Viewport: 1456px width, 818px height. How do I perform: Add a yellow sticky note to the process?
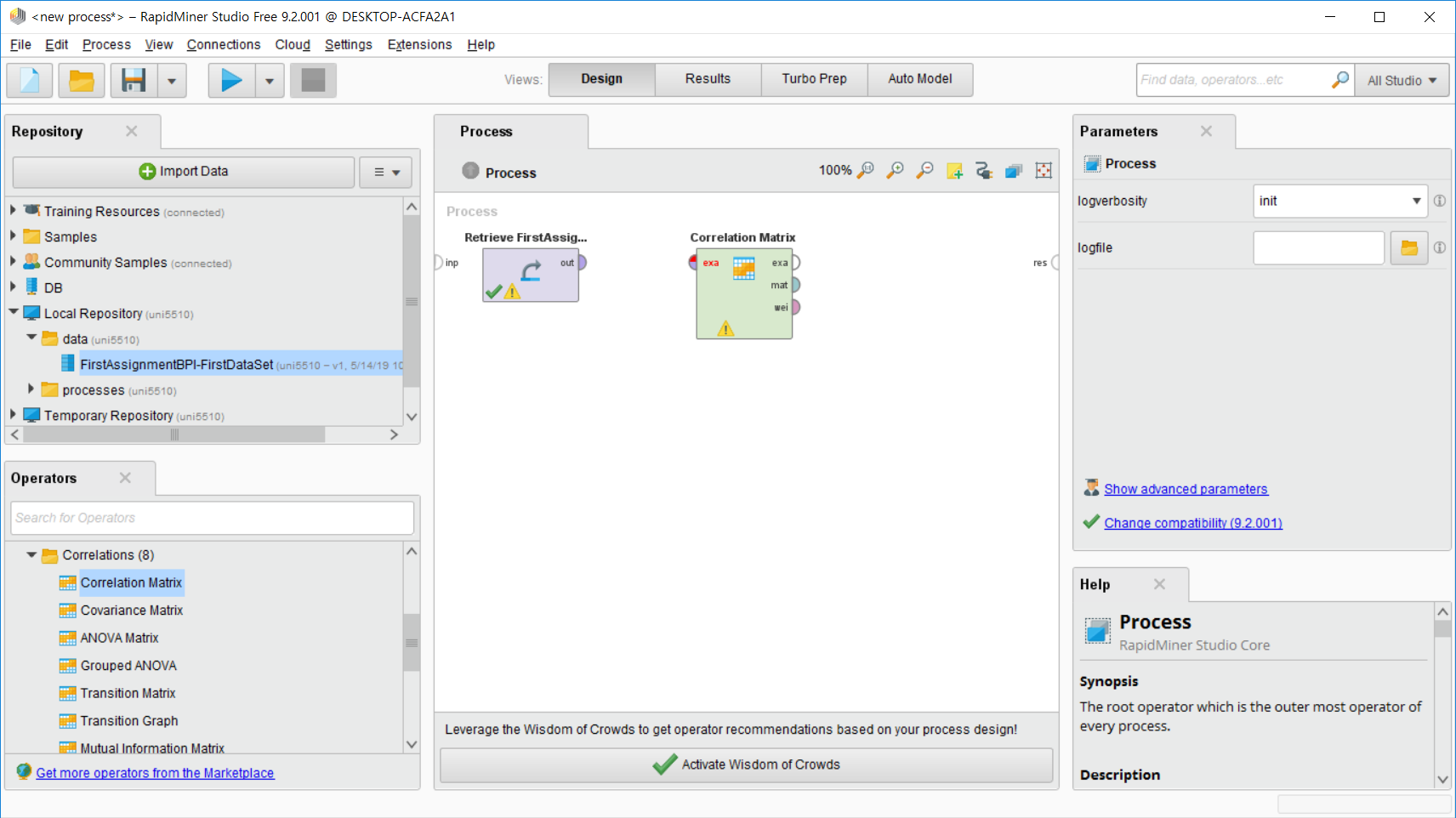[954, 170]
